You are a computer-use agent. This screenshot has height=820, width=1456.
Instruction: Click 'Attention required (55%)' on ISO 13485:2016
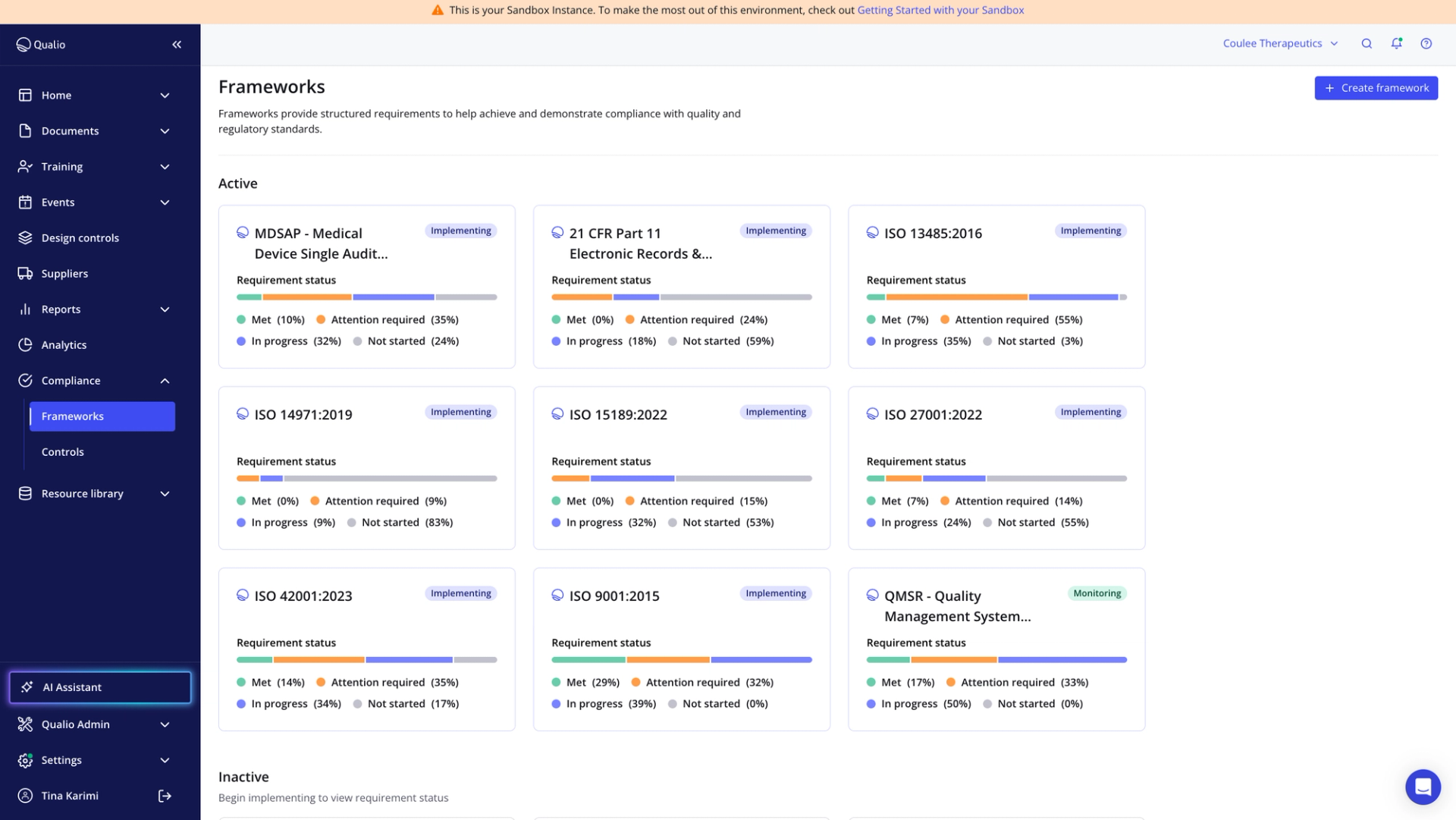click(x=1012, y=320)
